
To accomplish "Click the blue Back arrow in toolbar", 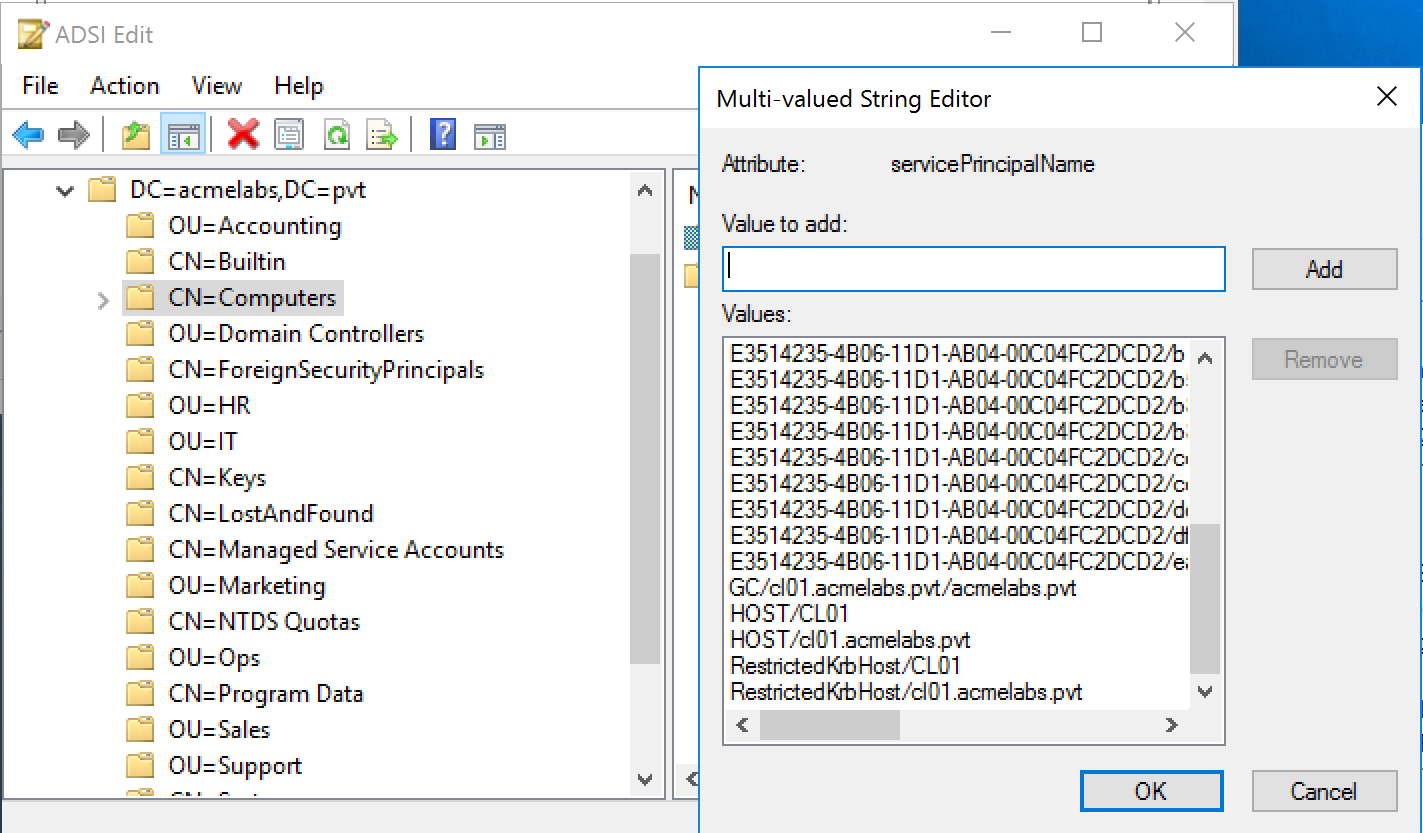I will (28, 134).
